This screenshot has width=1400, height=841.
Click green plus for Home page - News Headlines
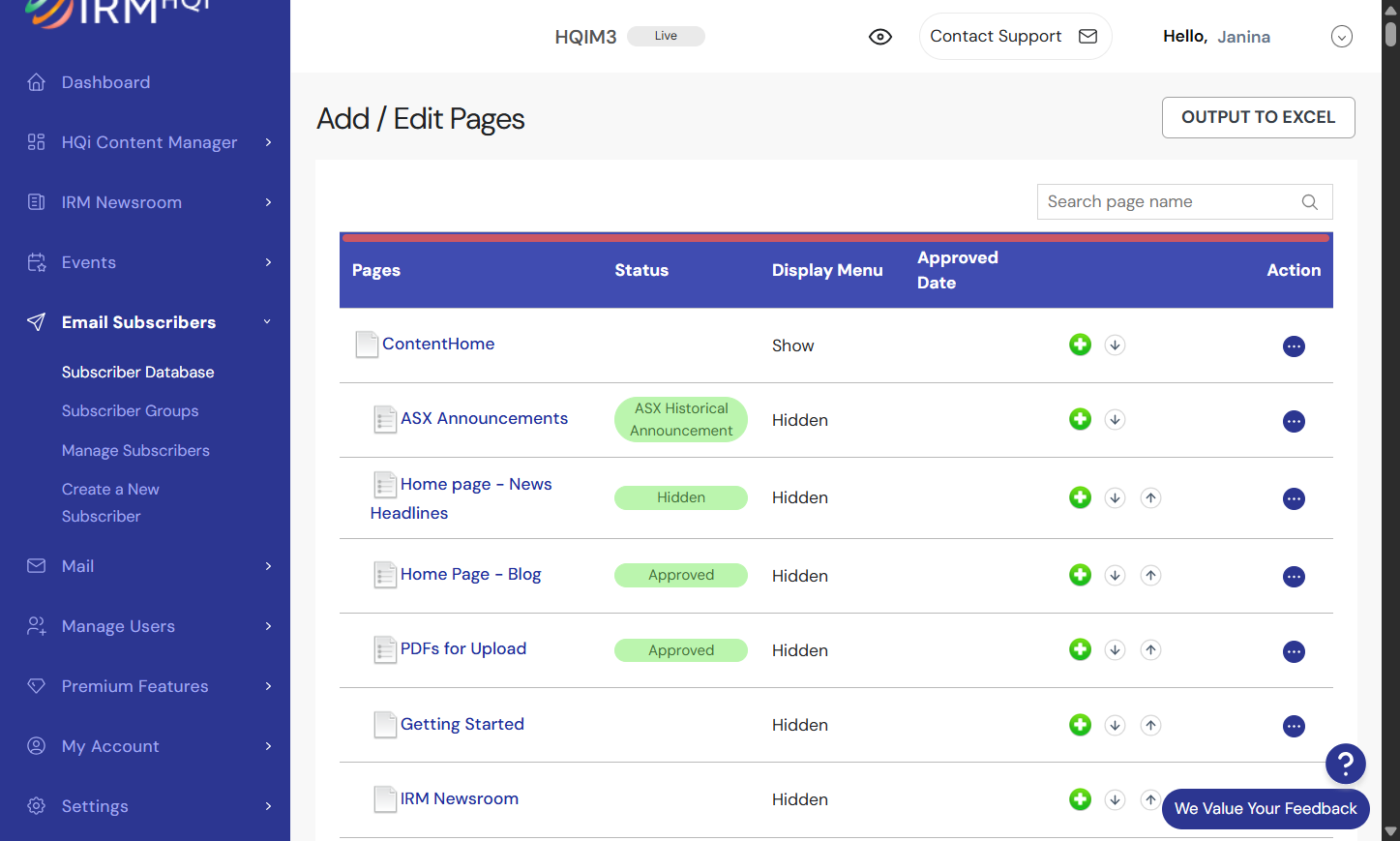pyautogui.click(x=1080, y=497)
